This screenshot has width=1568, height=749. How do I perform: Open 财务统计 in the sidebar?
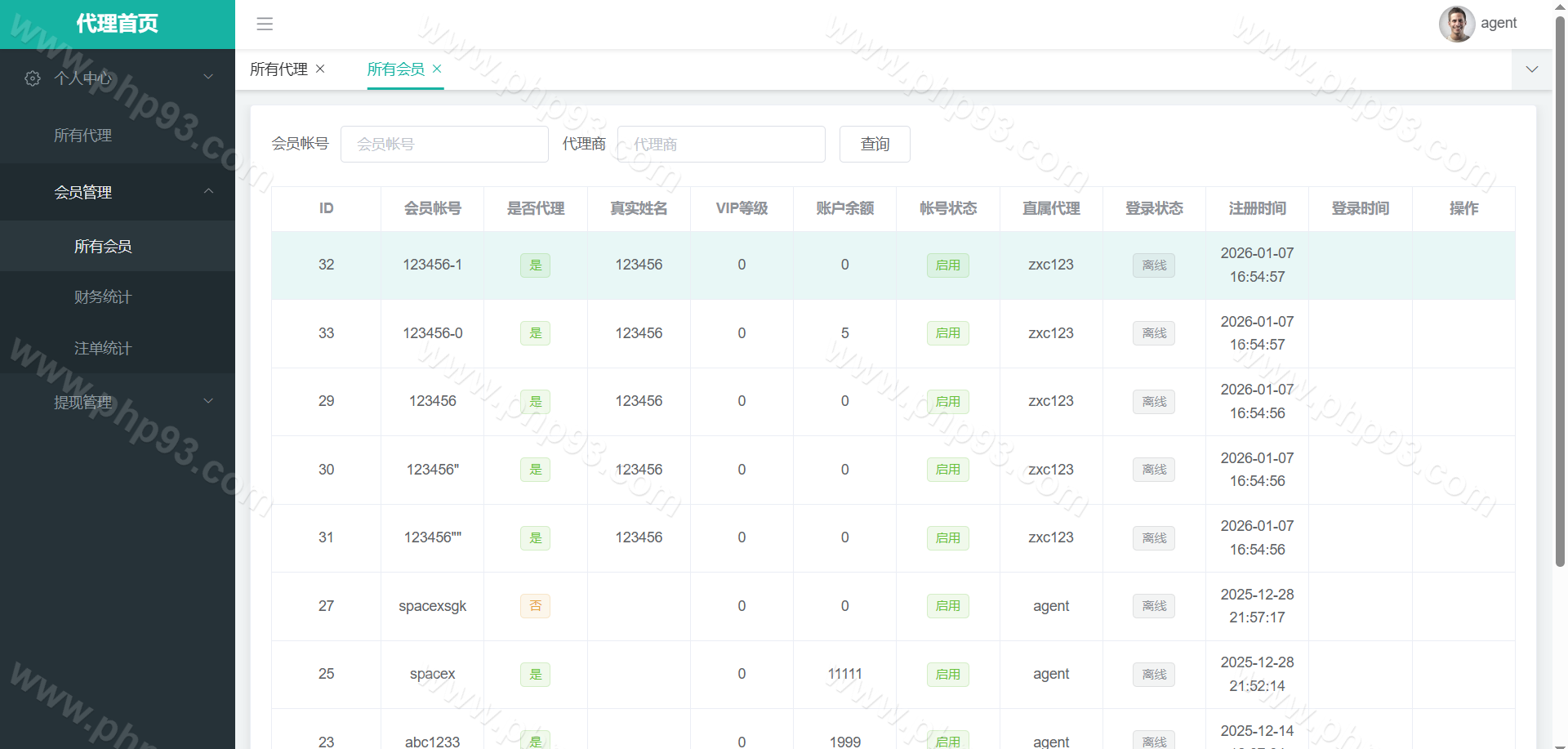pyautogui.click(x=103, y=297)
